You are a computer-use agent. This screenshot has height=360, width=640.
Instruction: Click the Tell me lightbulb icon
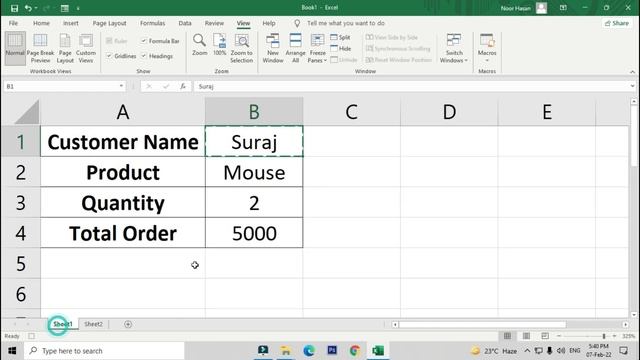(297, 24)
